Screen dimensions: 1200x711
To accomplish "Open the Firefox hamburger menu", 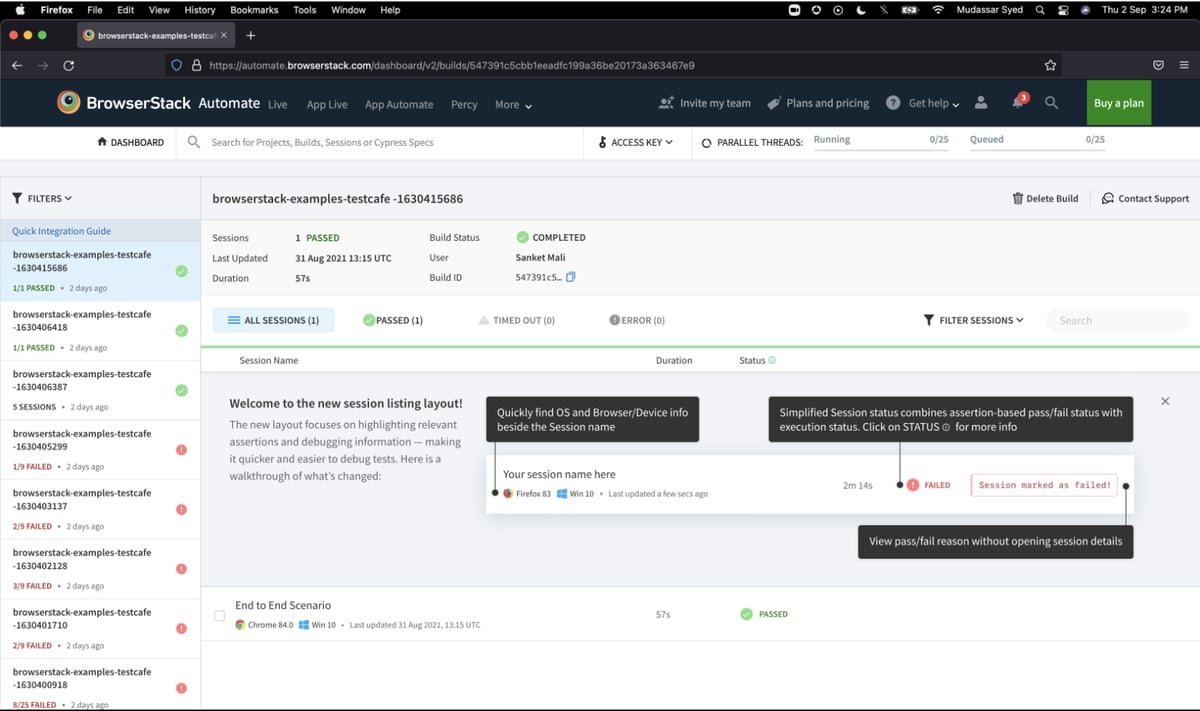I will [x=1184, y=65].
